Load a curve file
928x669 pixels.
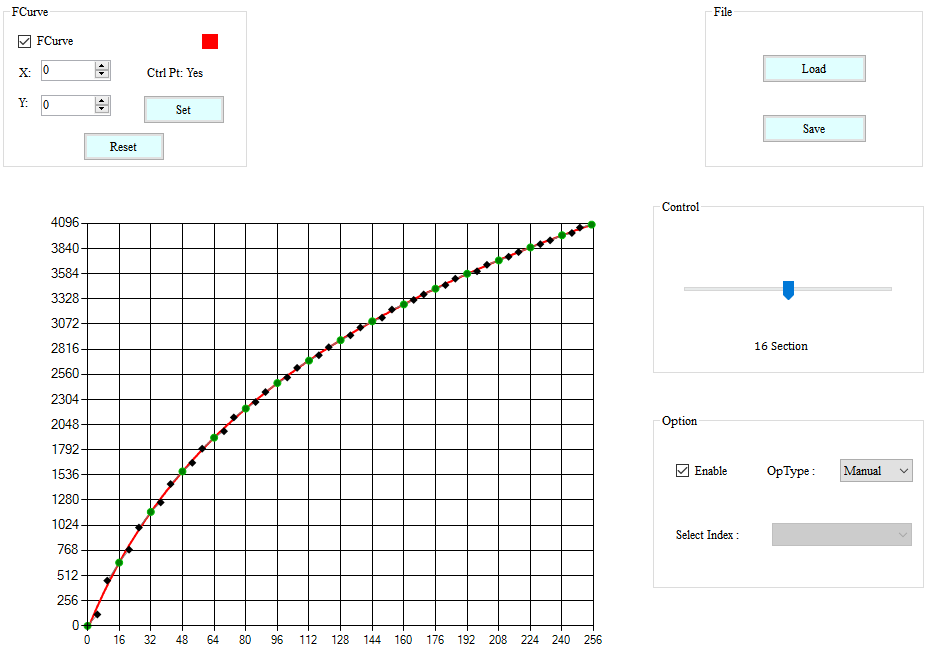coord(814,68)
